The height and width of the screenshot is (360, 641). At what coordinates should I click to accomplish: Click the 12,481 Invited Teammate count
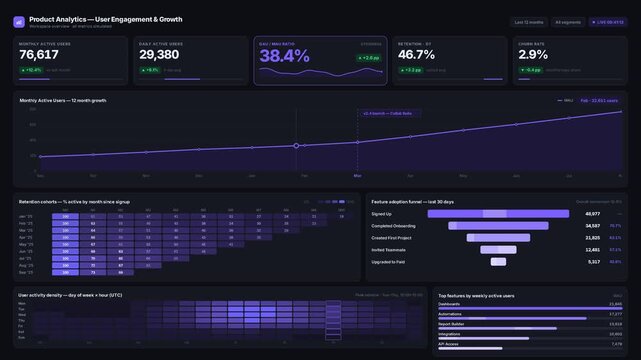tap(592, 250)
